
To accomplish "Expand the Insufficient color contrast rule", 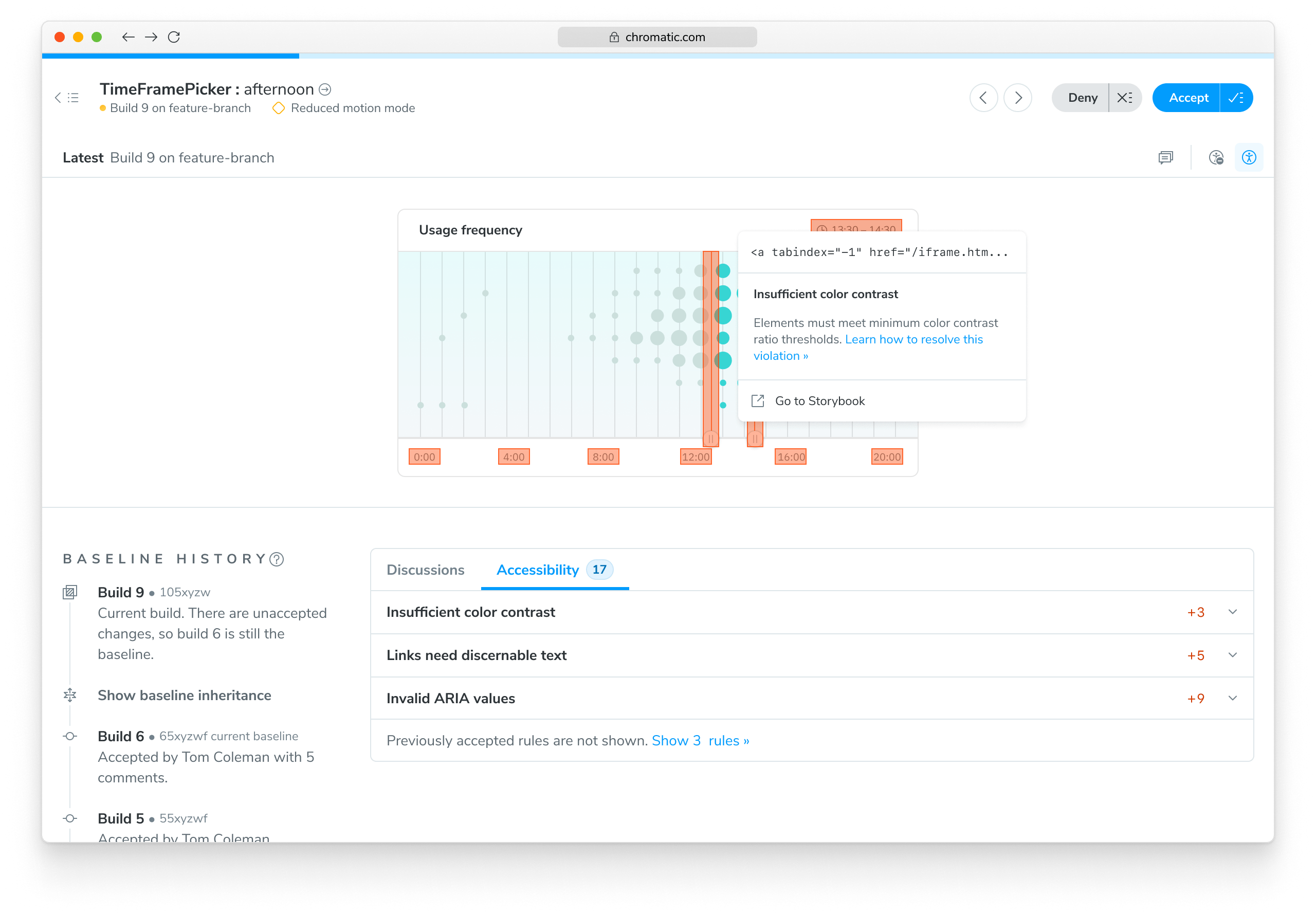I will click(x=1232, y=612).
